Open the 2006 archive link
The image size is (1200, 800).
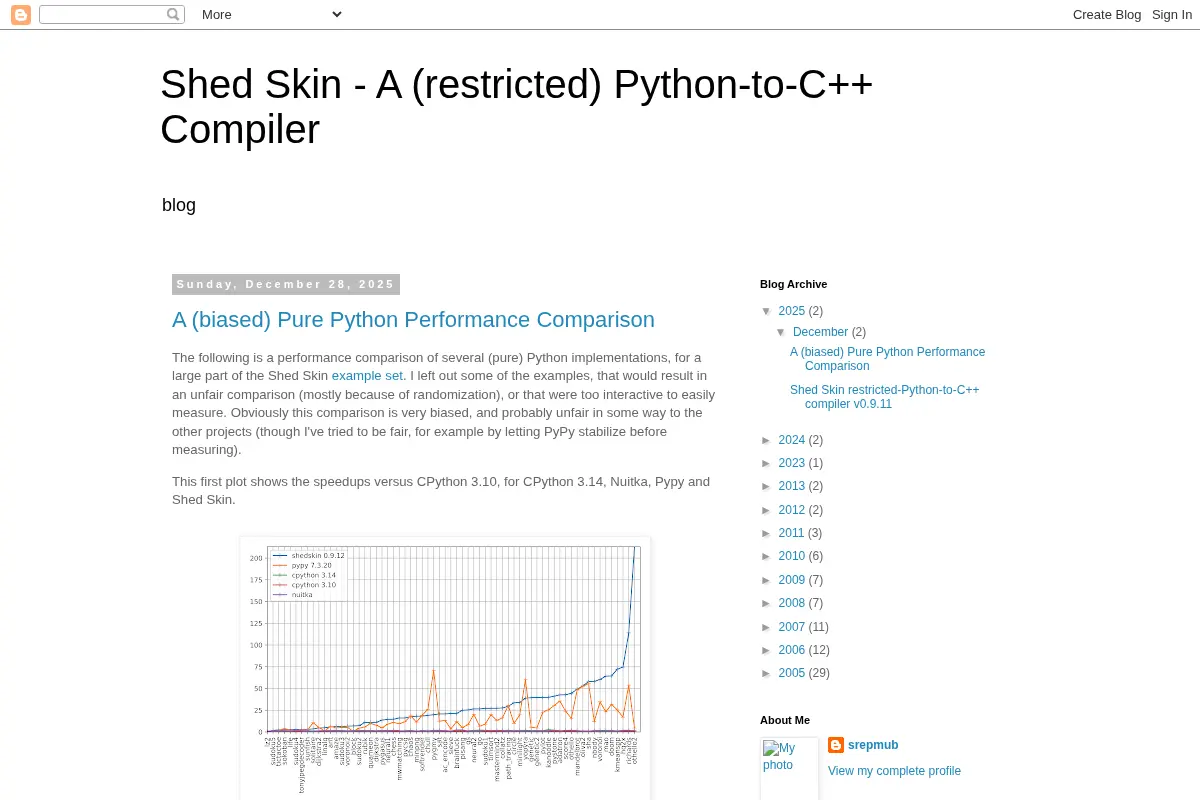point(792,650)
